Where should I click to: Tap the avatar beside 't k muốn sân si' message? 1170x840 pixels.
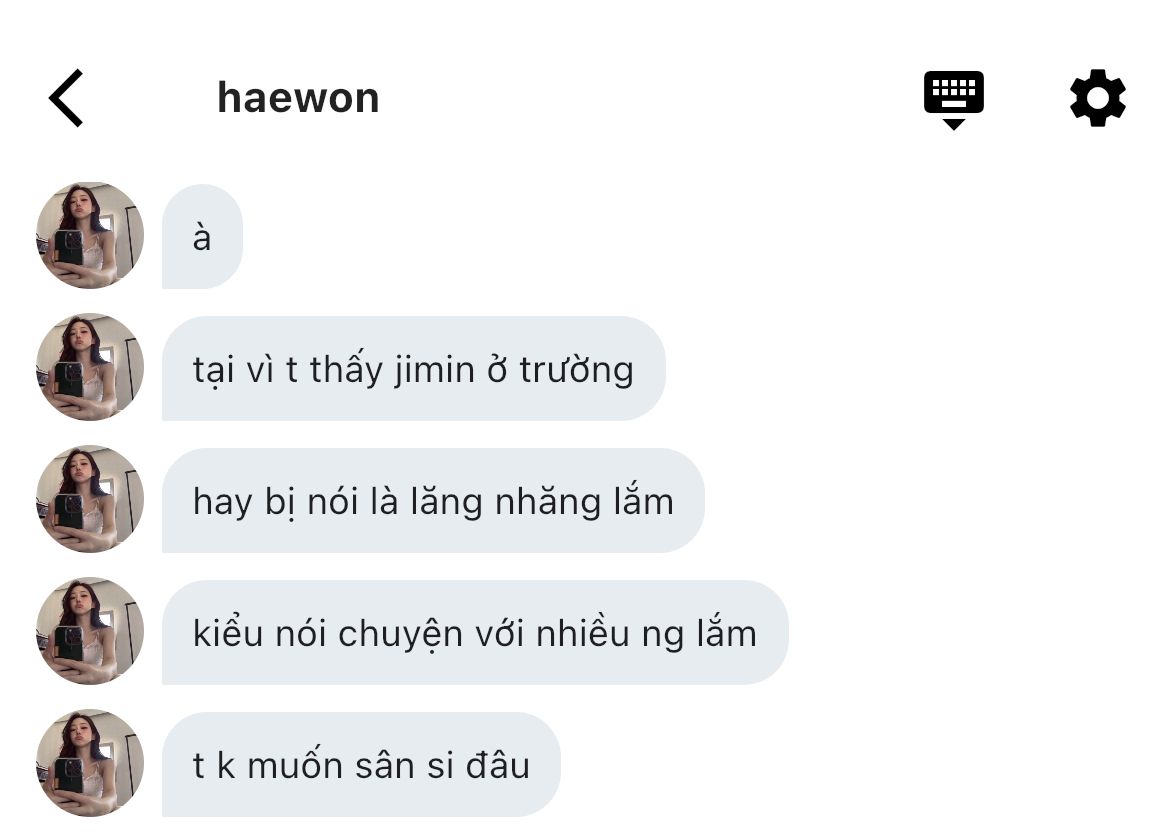90,763
